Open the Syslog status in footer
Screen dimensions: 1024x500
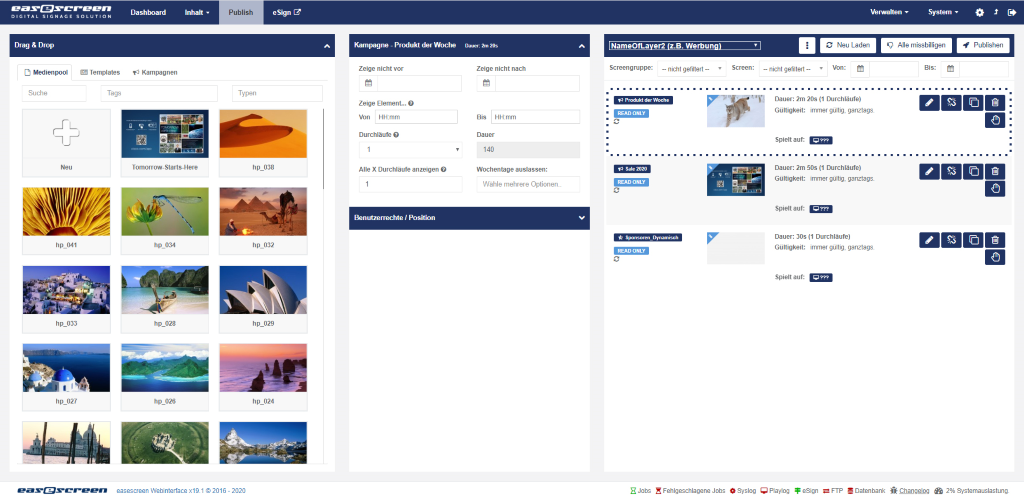[x=742, y=491]
